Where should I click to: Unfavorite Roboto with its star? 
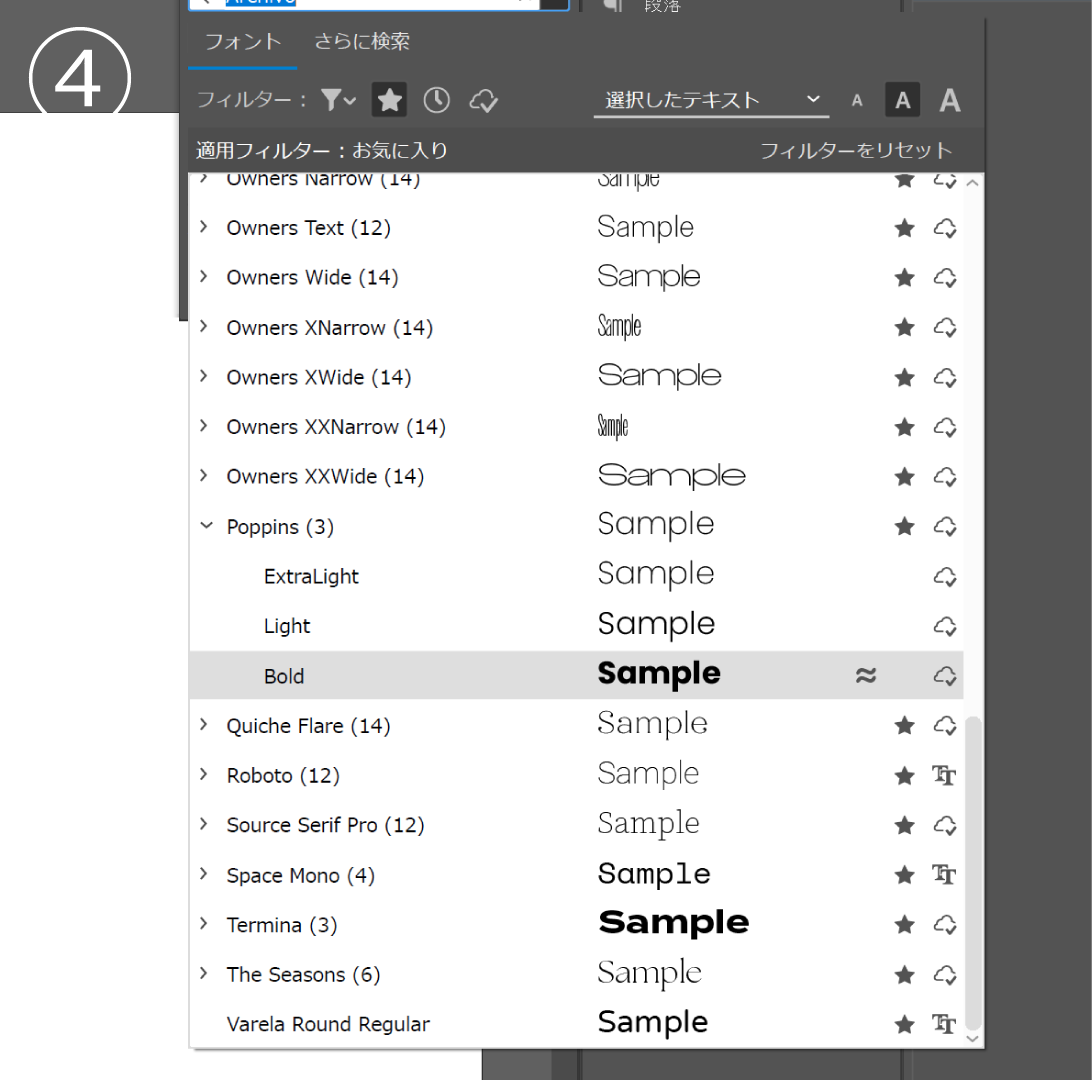[x=905, y=776]
